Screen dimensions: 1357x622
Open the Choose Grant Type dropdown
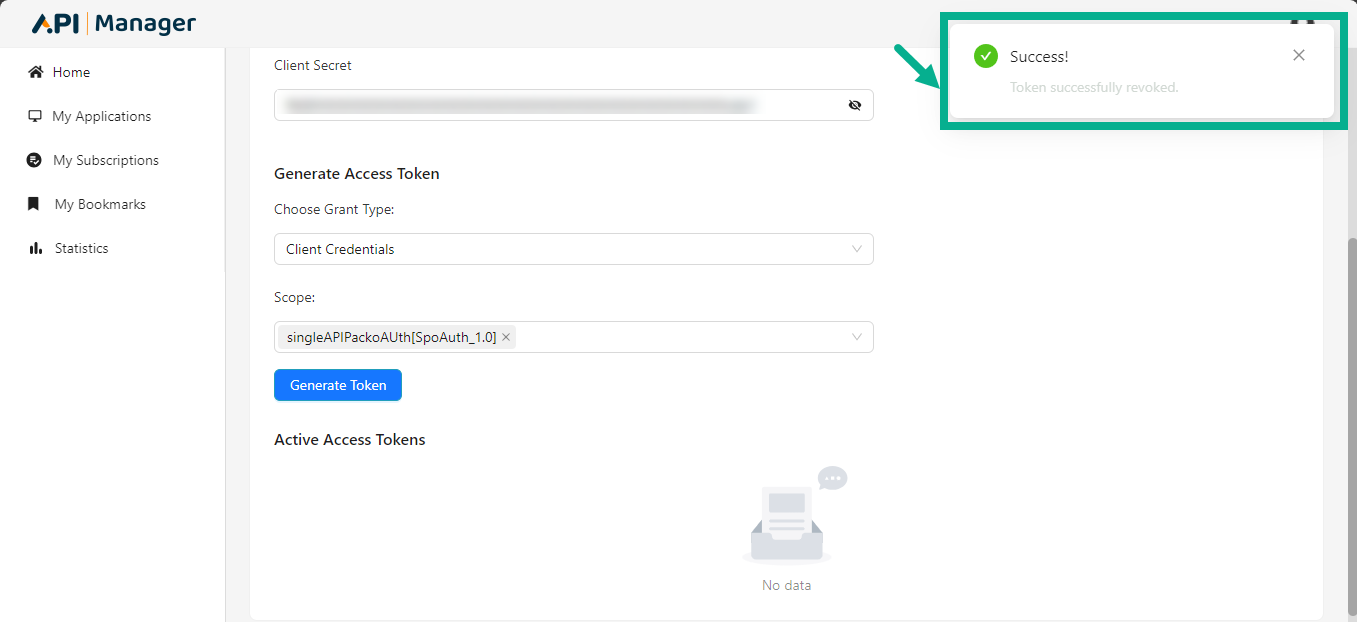856,248
